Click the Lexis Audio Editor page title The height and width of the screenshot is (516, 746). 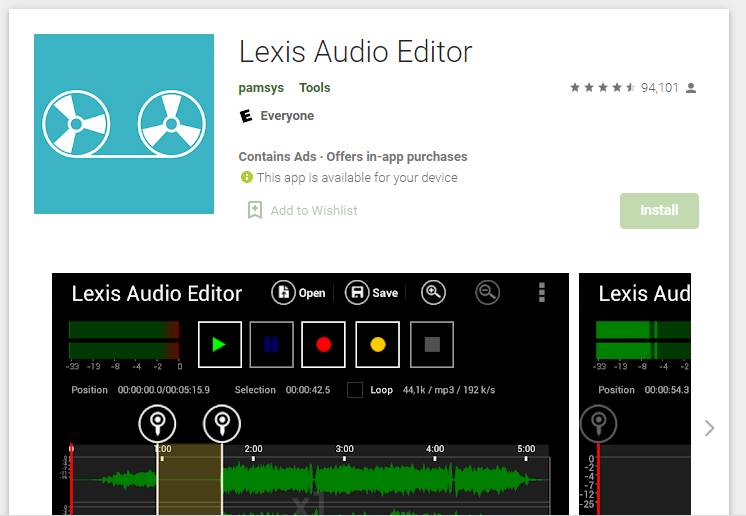pyautogui.click(x=355, y=51)
